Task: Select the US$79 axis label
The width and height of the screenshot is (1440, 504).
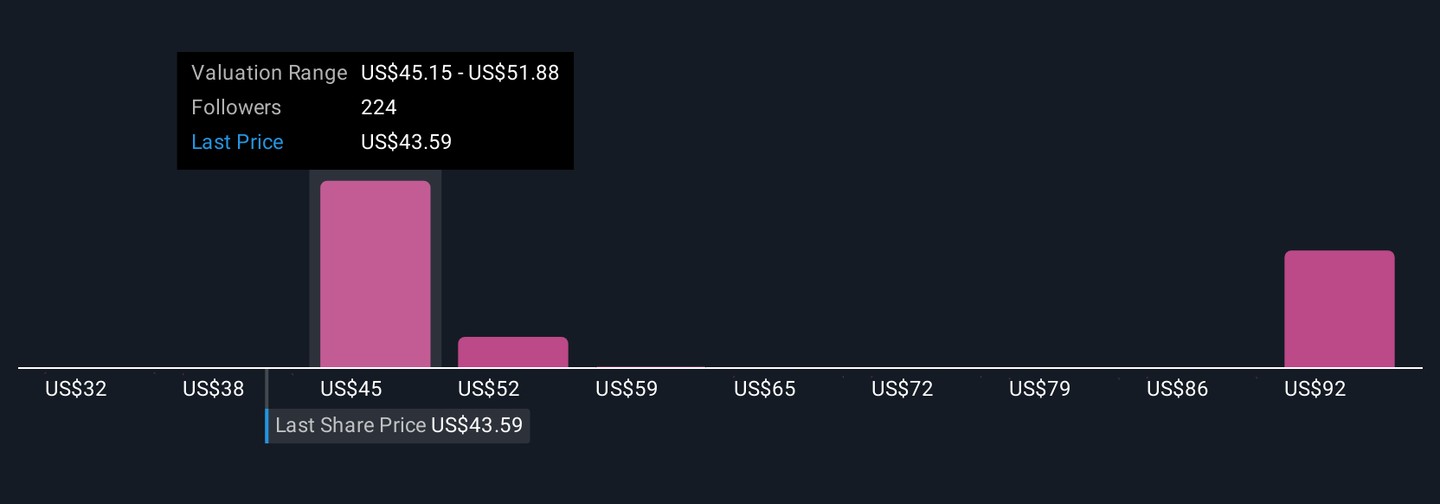Action: pos(1040,389)
